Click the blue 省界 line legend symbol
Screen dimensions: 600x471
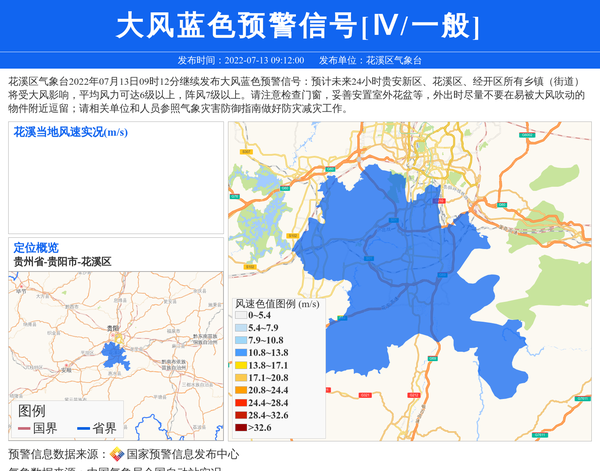pos(83,429)
